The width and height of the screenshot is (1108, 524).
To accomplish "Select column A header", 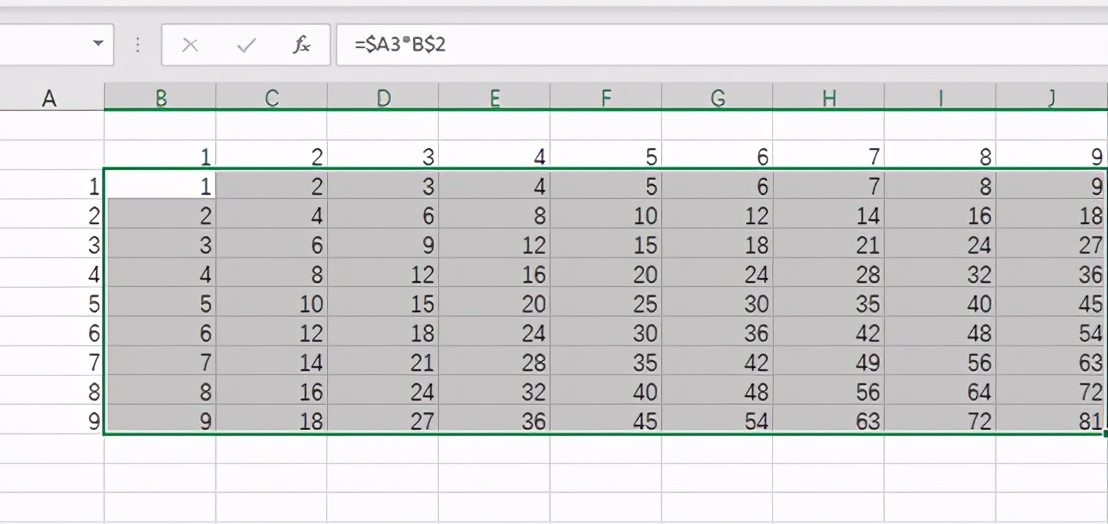I will pyautogui.click(x=52, y=98).
